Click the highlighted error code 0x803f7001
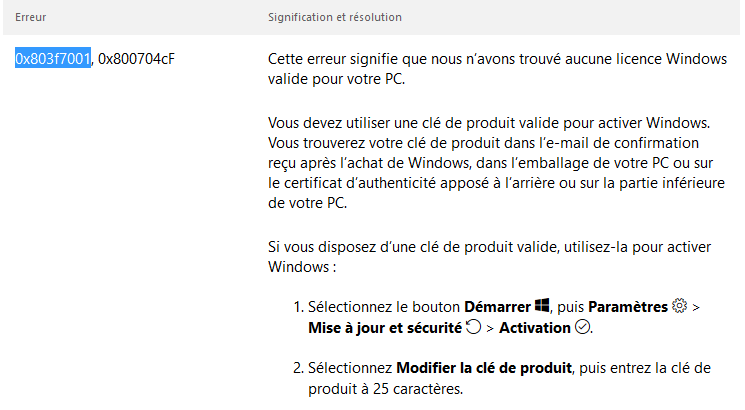The image size is (745, 410). 53,59
